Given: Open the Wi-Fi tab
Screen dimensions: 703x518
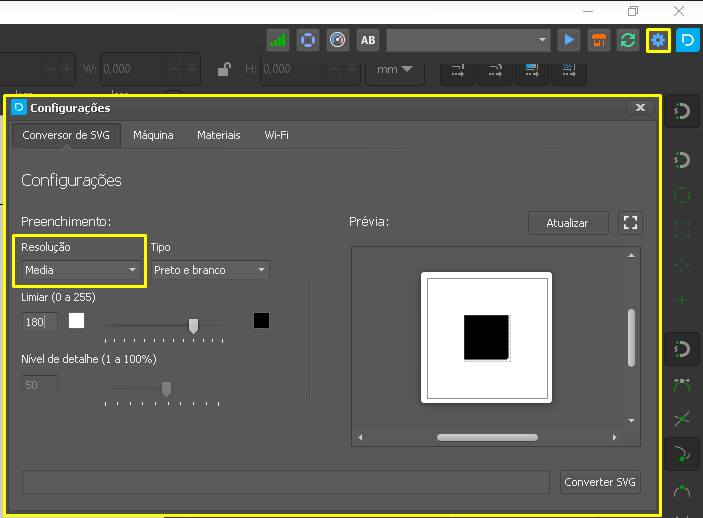Looking at the screenshot, I should pos(276,135).
